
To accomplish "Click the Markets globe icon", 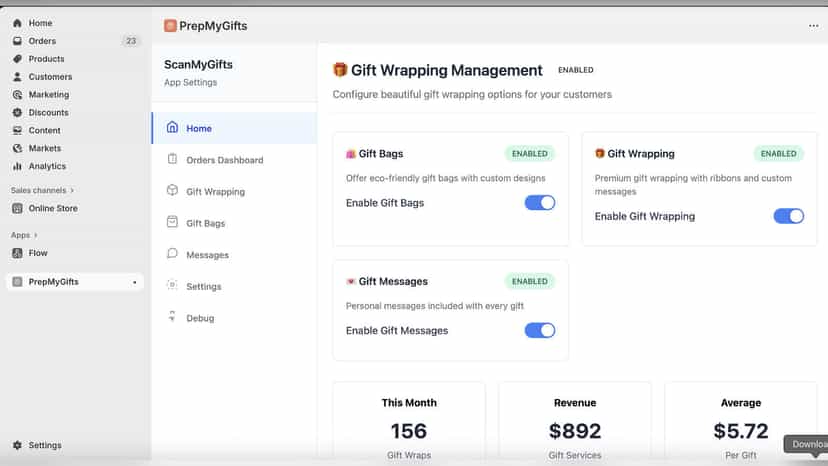I will point(17,148).
